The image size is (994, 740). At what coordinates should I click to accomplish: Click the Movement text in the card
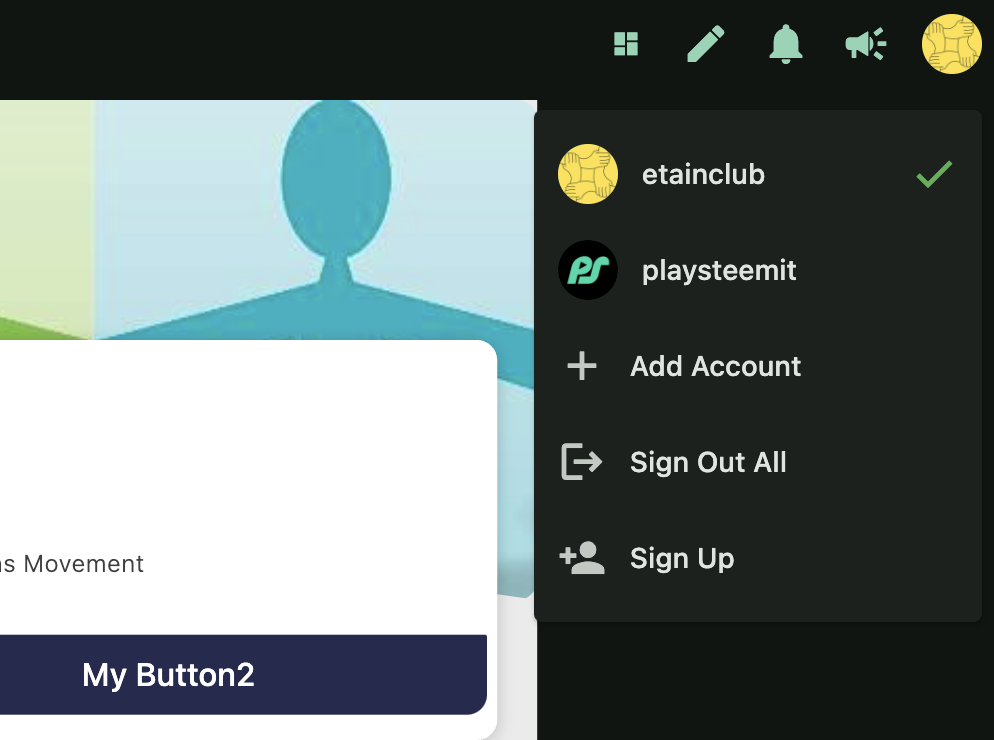tap(84, 564)
